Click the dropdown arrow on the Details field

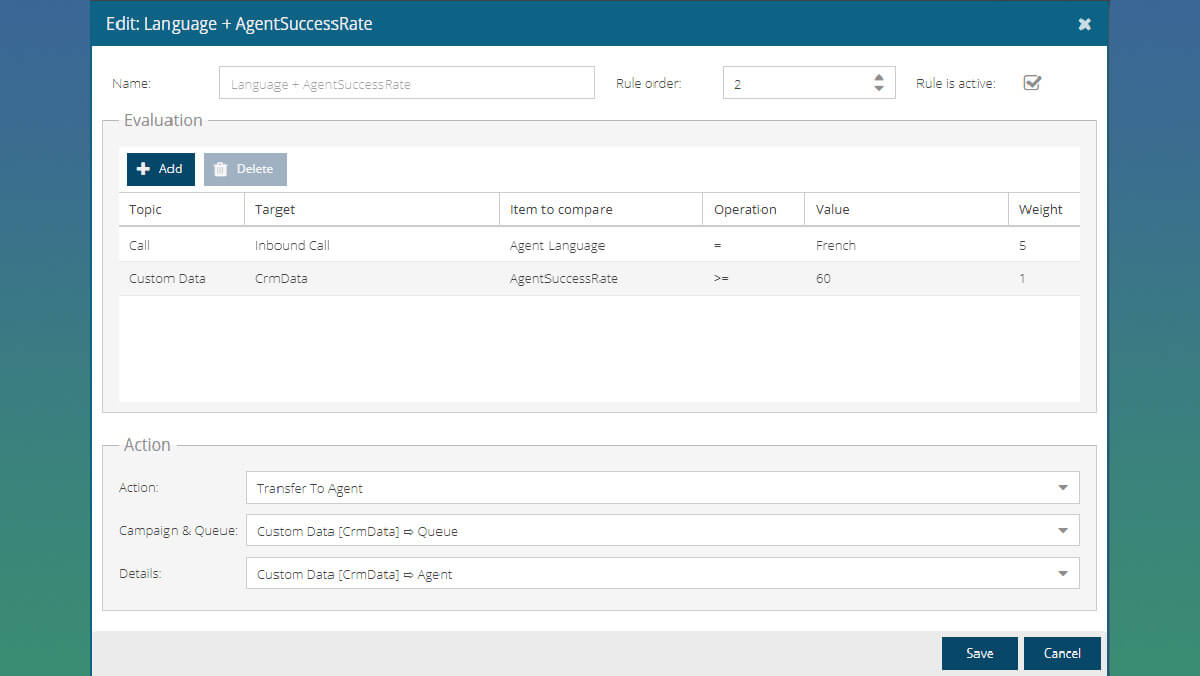click(x=1063, y=573)
